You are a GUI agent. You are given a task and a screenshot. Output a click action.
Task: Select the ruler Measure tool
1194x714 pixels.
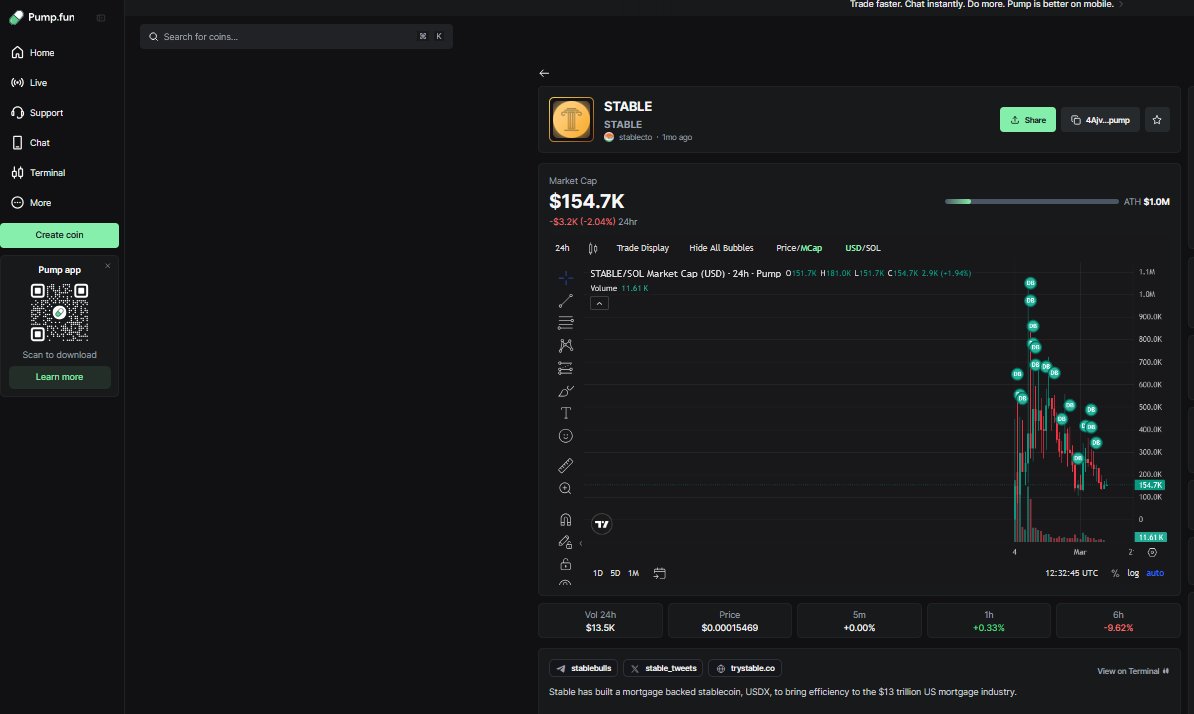click(565, 465)
